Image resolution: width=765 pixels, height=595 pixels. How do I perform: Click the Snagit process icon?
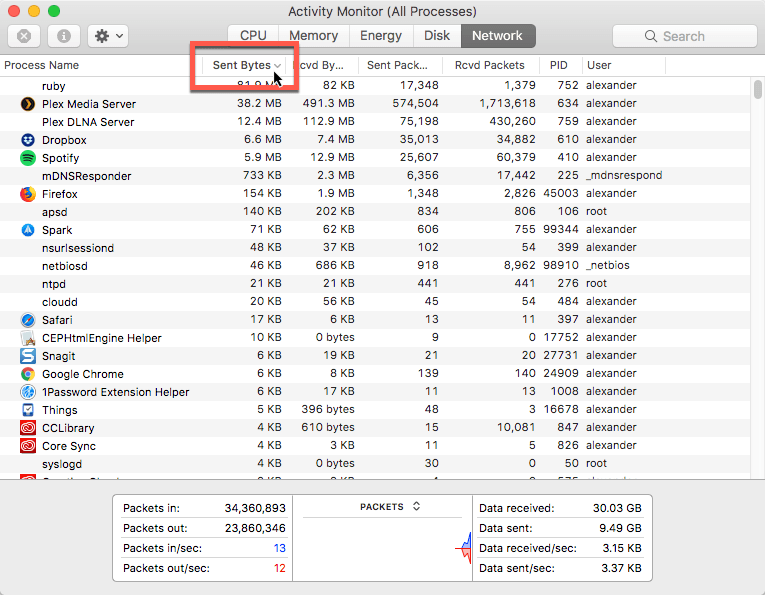tap(27, 356)
